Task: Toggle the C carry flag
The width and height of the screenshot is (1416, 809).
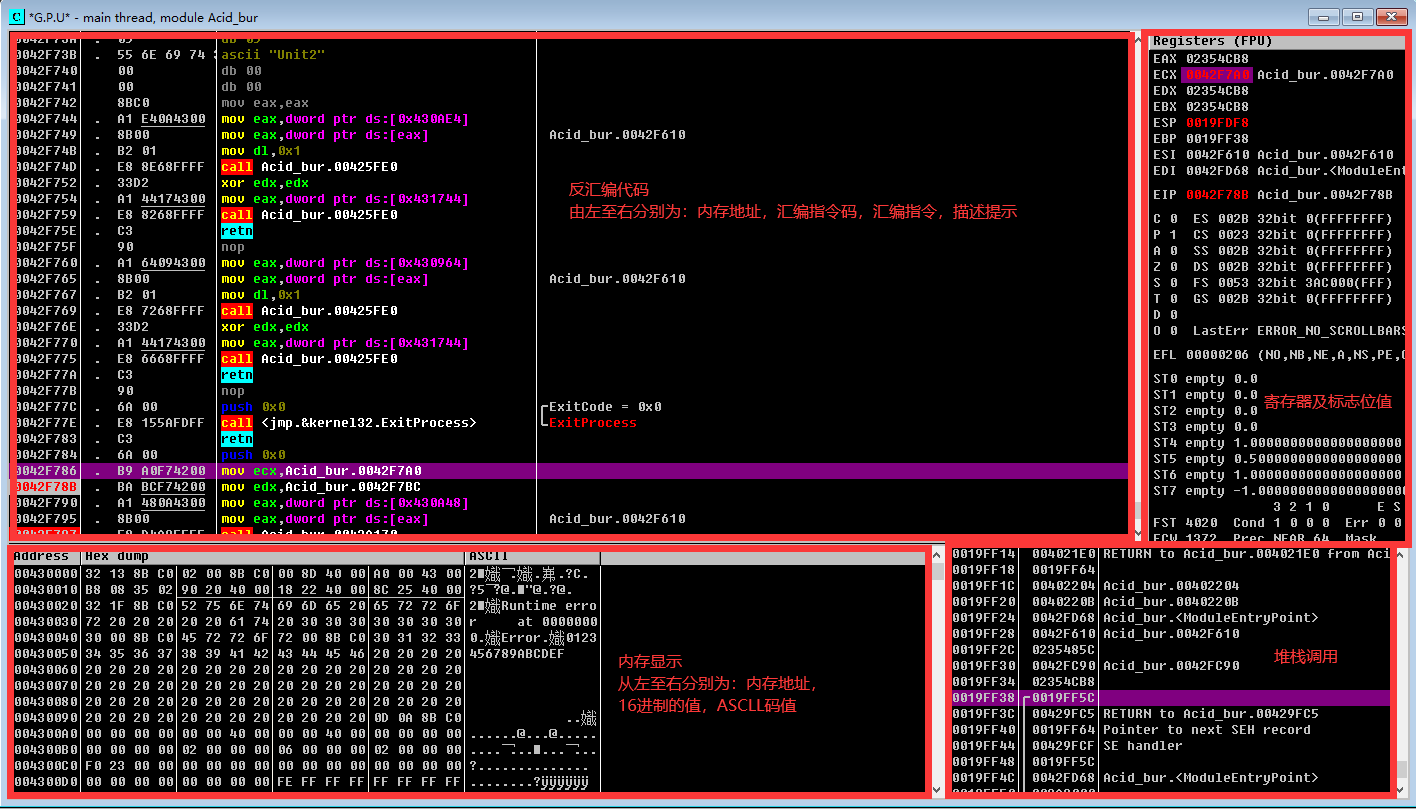Action: (x=1161, y=218)
